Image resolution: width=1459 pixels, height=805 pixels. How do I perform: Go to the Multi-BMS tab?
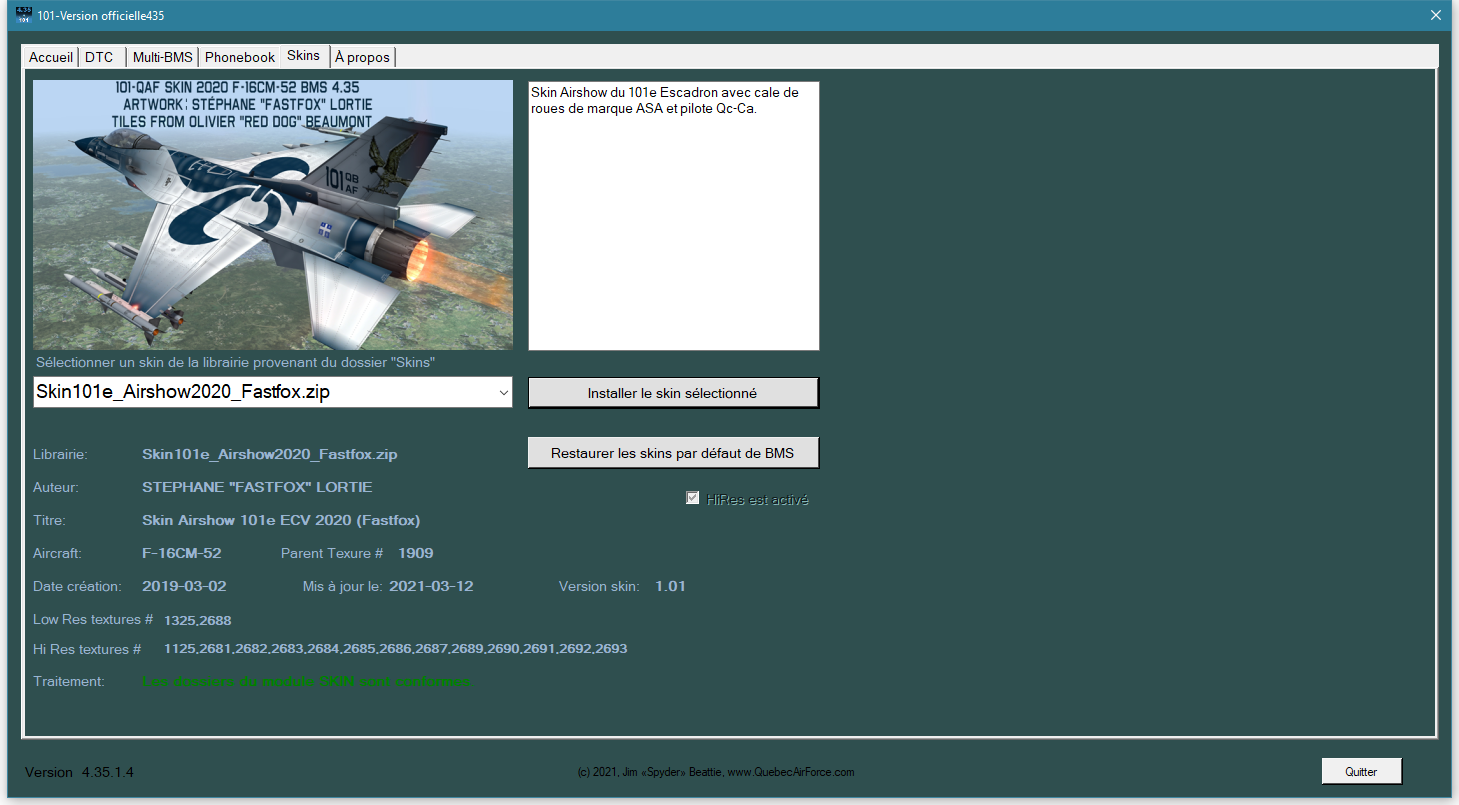(162, 57)
